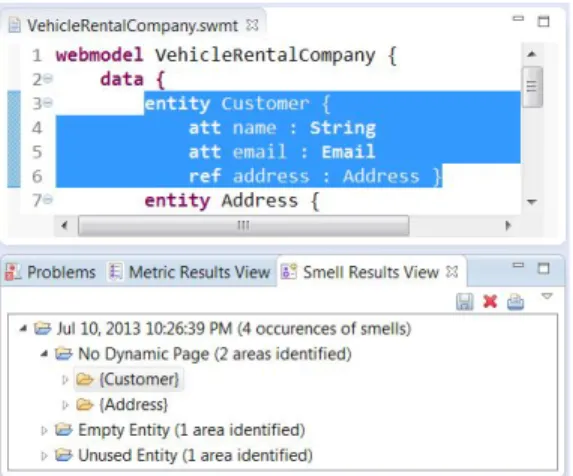Screen dimensions: 573x476
Task: Click the vertical scrollbar thumb in editor
Action: pos(532,87)
